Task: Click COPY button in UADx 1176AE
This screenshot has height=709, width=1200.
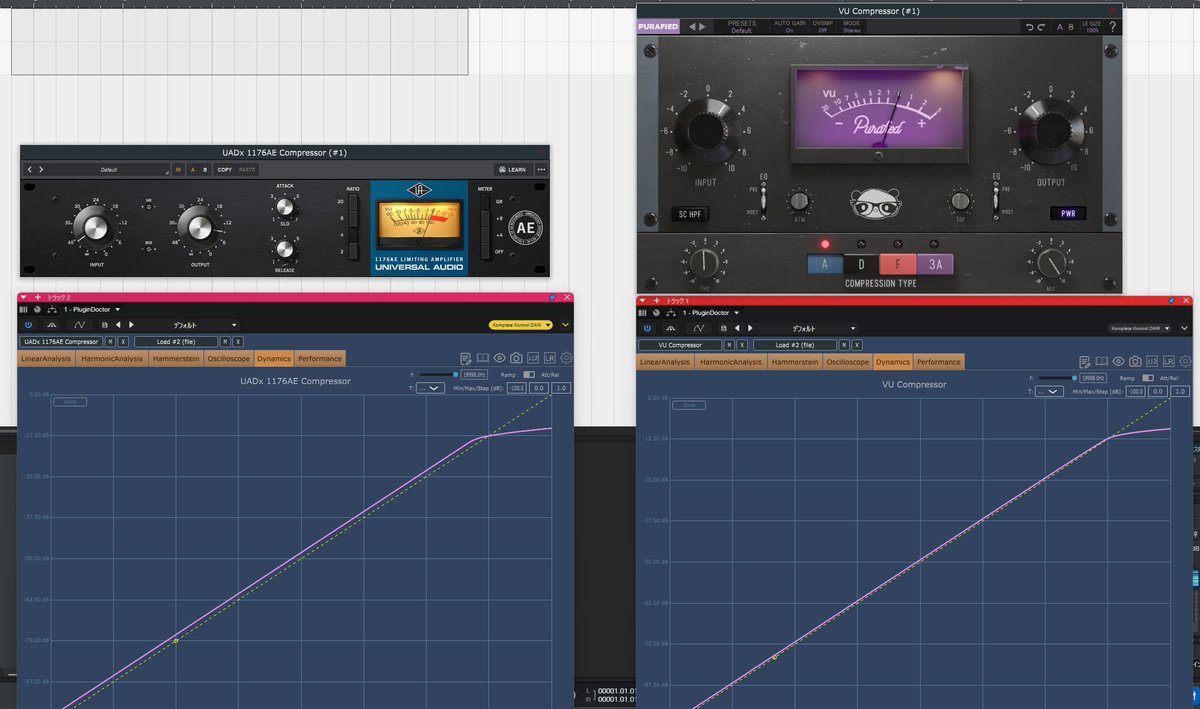Action: [x=225, y=170]
